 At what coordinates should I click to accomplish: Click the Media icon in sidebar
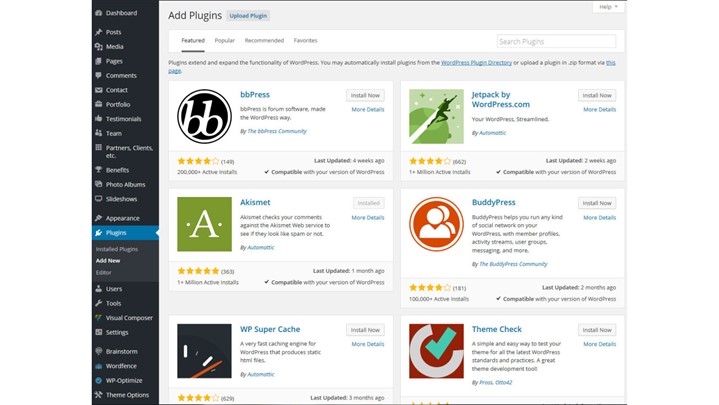(x=99, y=46)
